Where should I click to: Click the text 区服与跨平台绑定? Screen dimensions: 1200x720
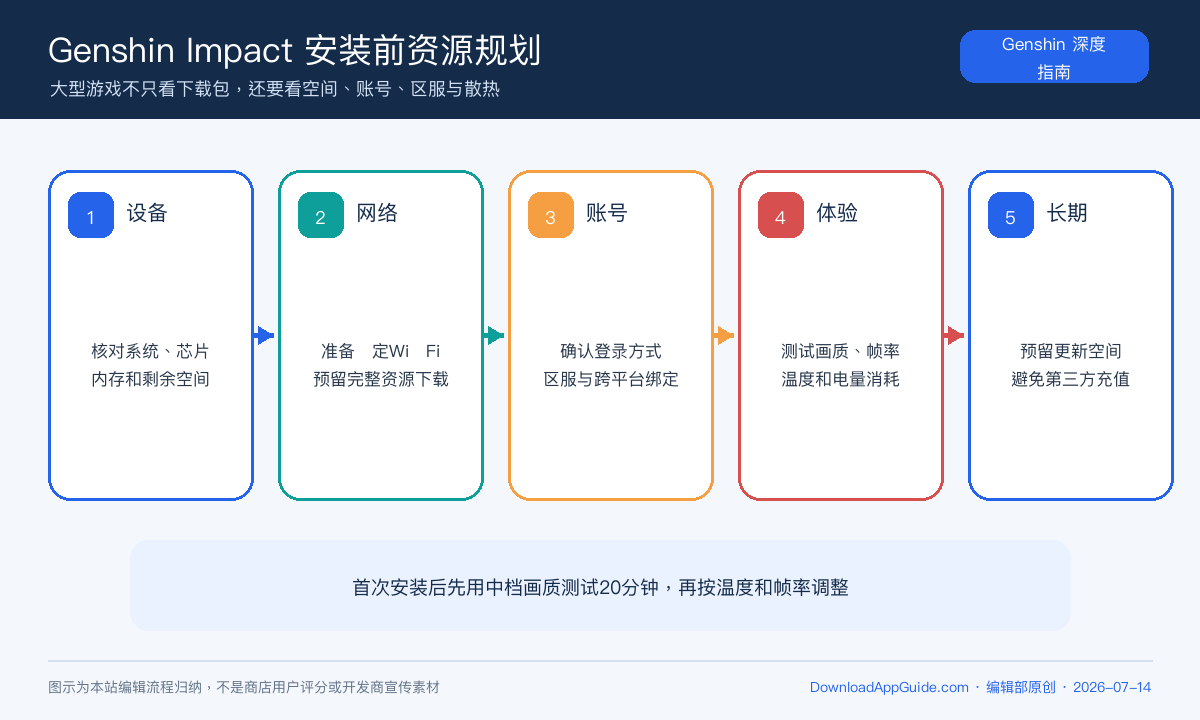point(611,379)
